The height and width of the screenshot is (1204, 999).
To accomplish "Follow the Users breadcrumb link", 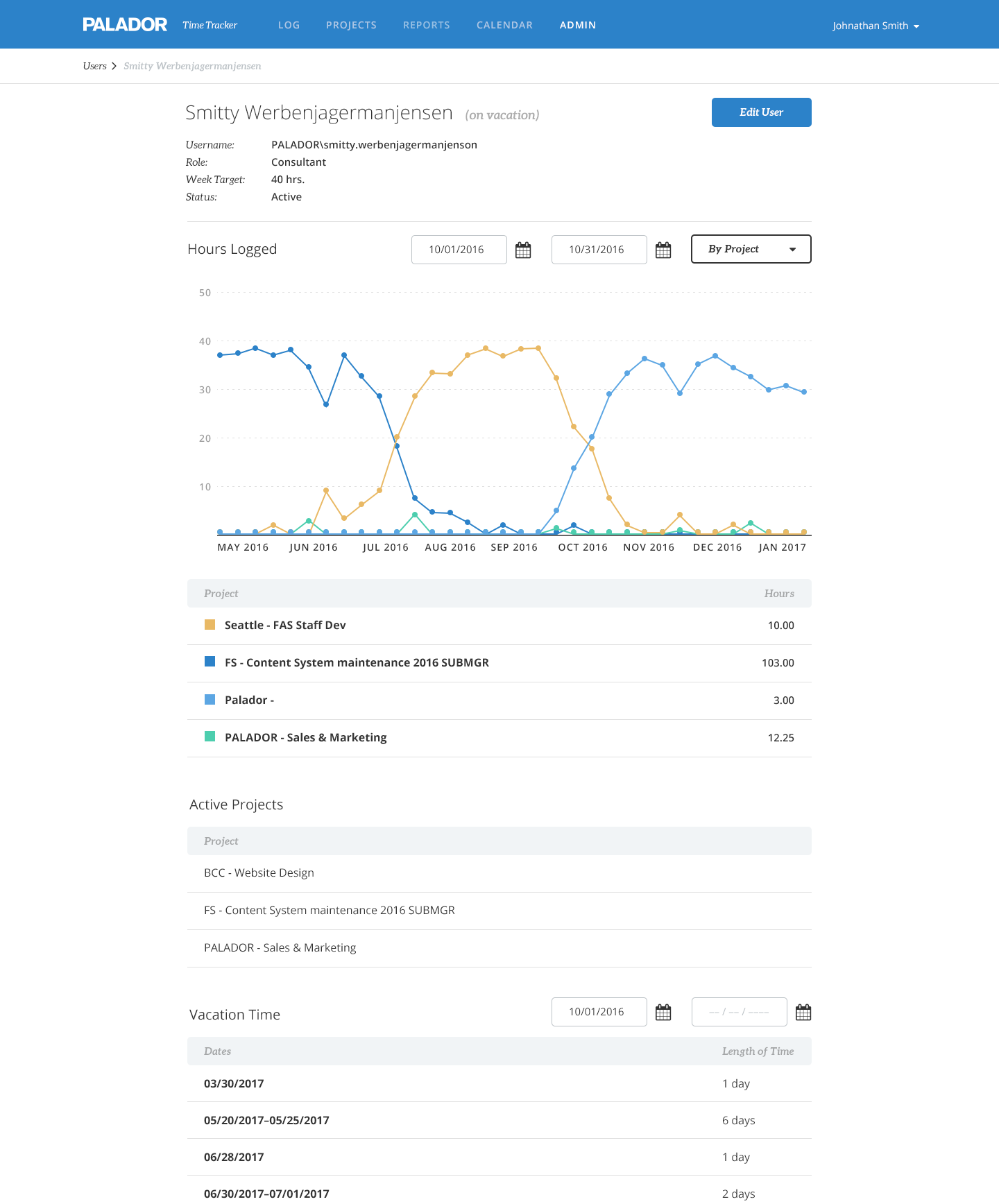I will 94,66.
